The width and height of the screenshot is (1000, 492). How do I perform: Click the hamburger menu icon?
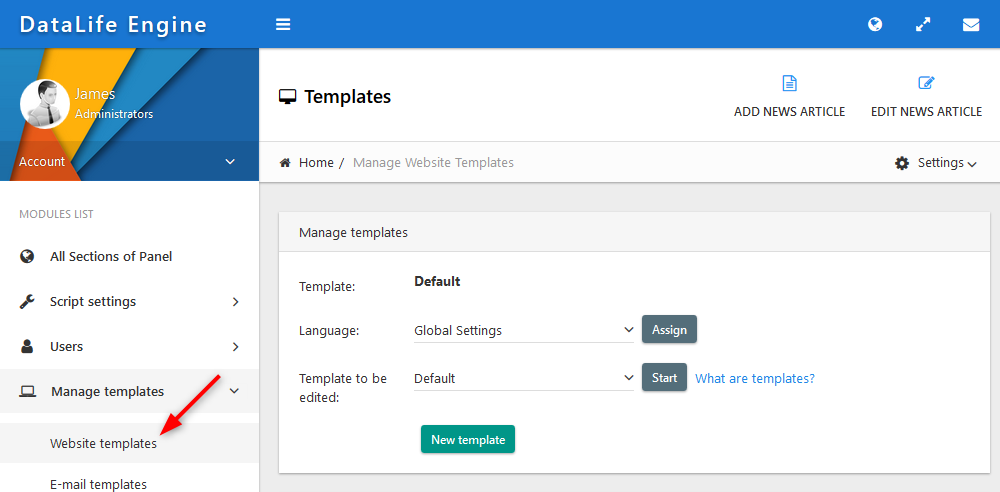point(283,24)
